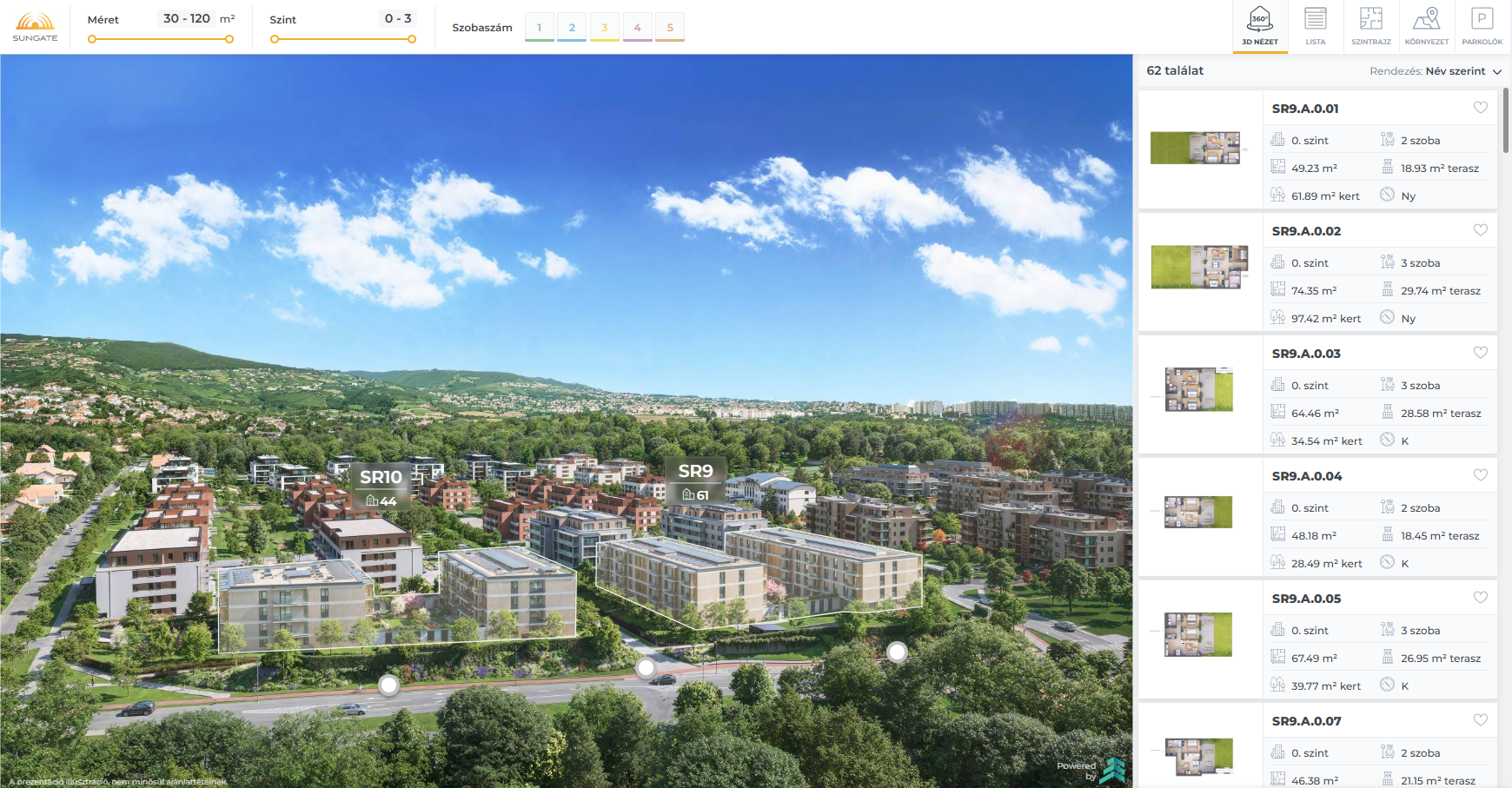Toggle the 5-room filter
The image size is (1512, 788).
coord(670,28)
